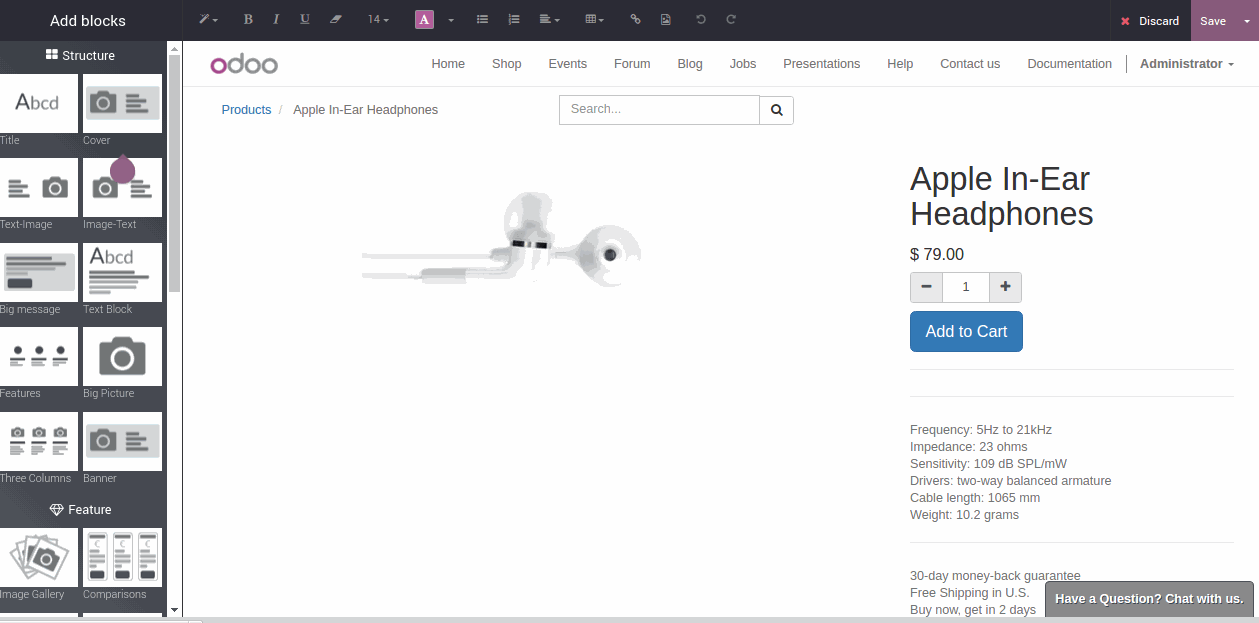This screenshot has width=1259, height=623.
Task: Click the $ 79.00 price text
Action: point(937,255)
